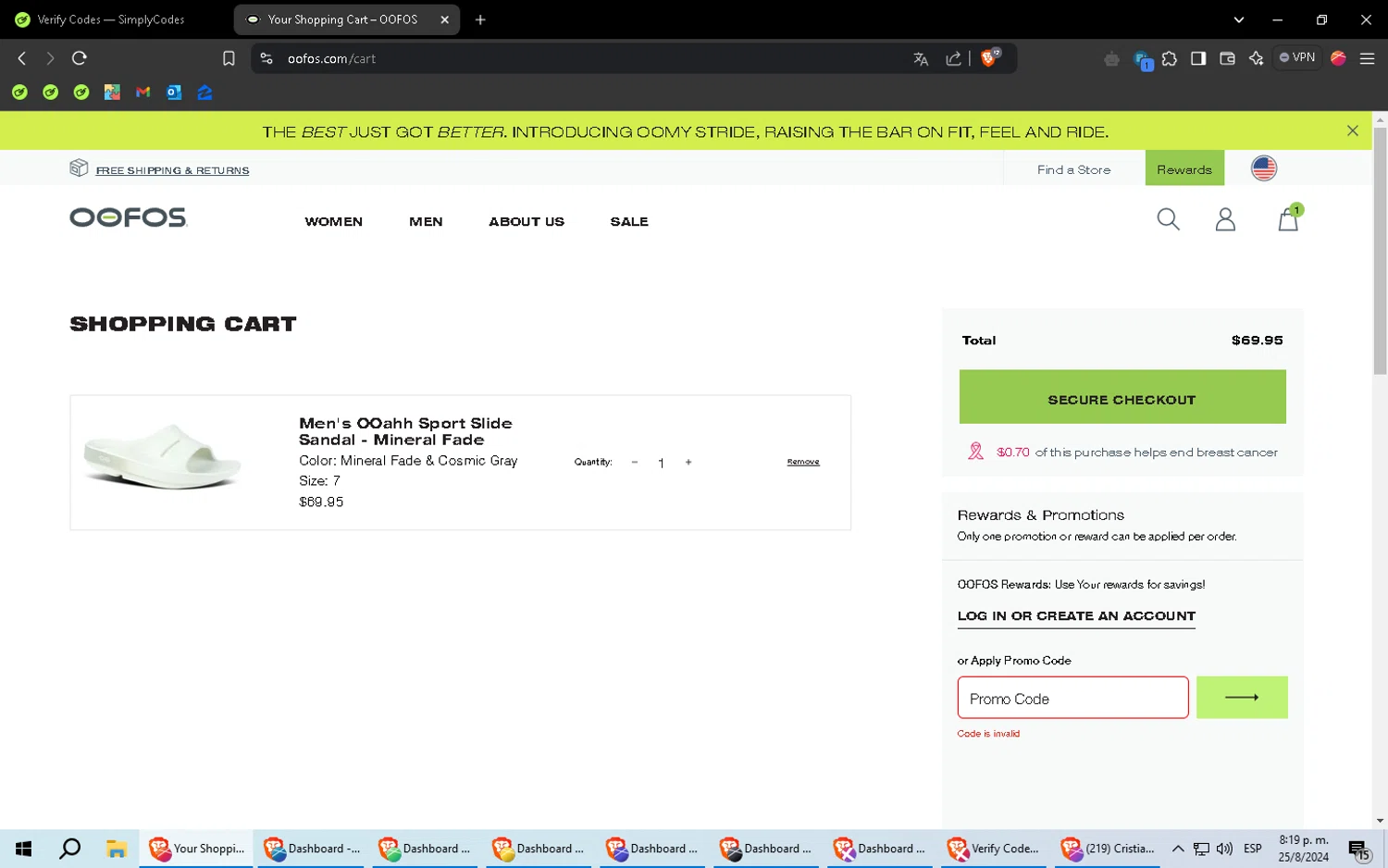Click the $69.95 total amount
The image size is (1388, 868).
pyautogui.click(x=1257, y=341)
